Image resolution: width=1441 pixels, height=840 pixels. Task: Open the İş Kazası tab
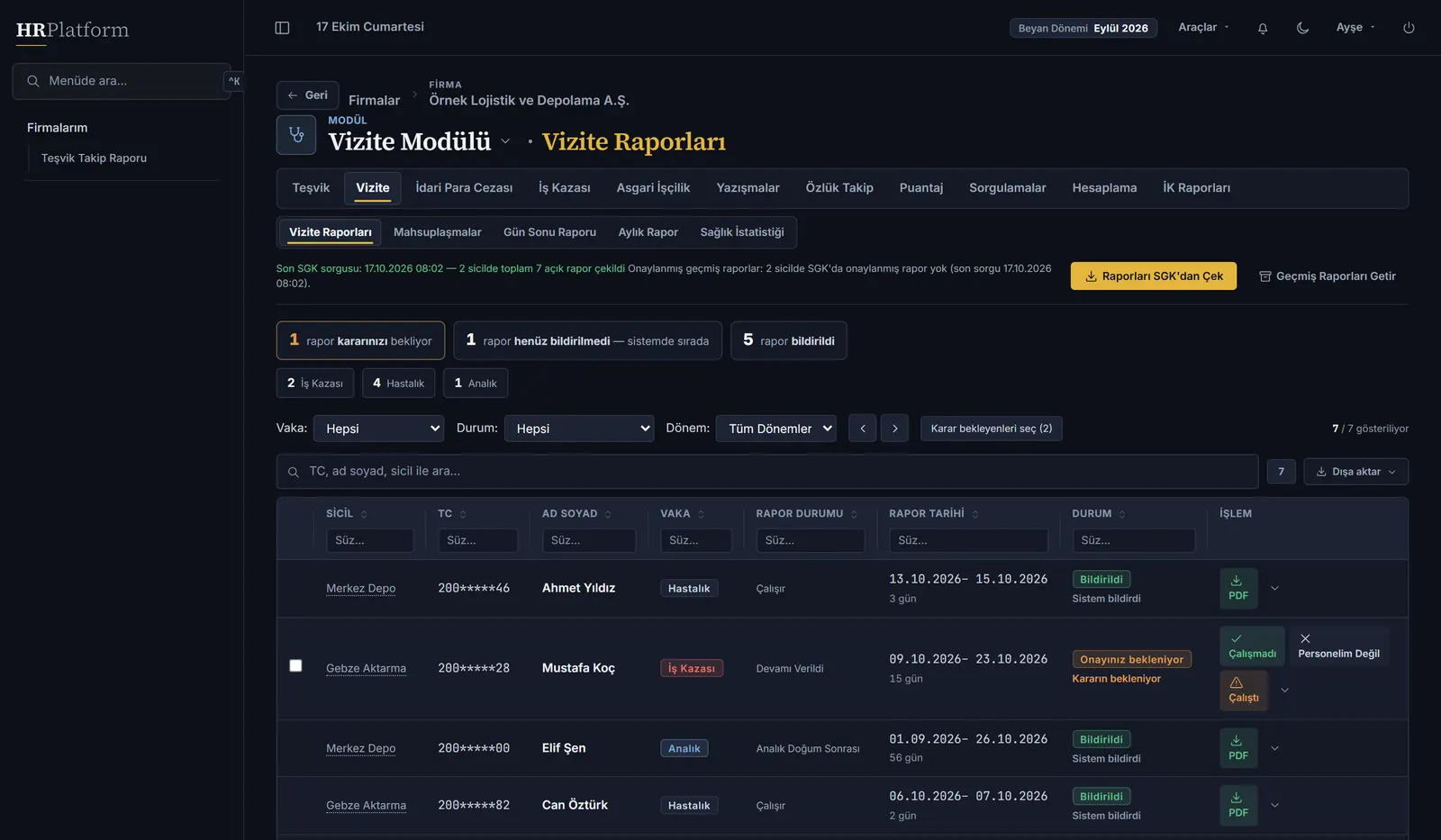click(x=565, y=188)
